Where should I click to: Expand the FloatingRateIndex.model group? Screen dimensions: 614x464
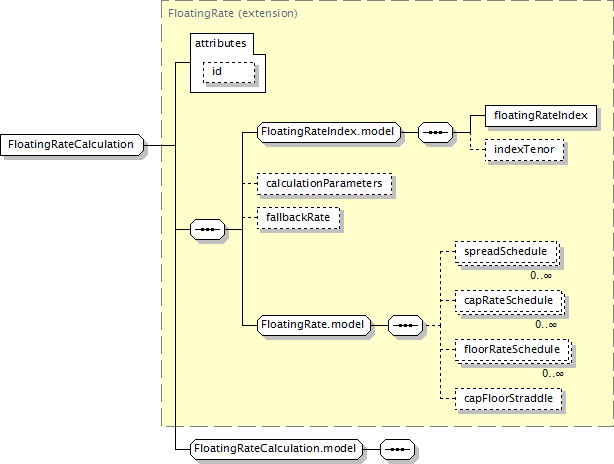328,131
